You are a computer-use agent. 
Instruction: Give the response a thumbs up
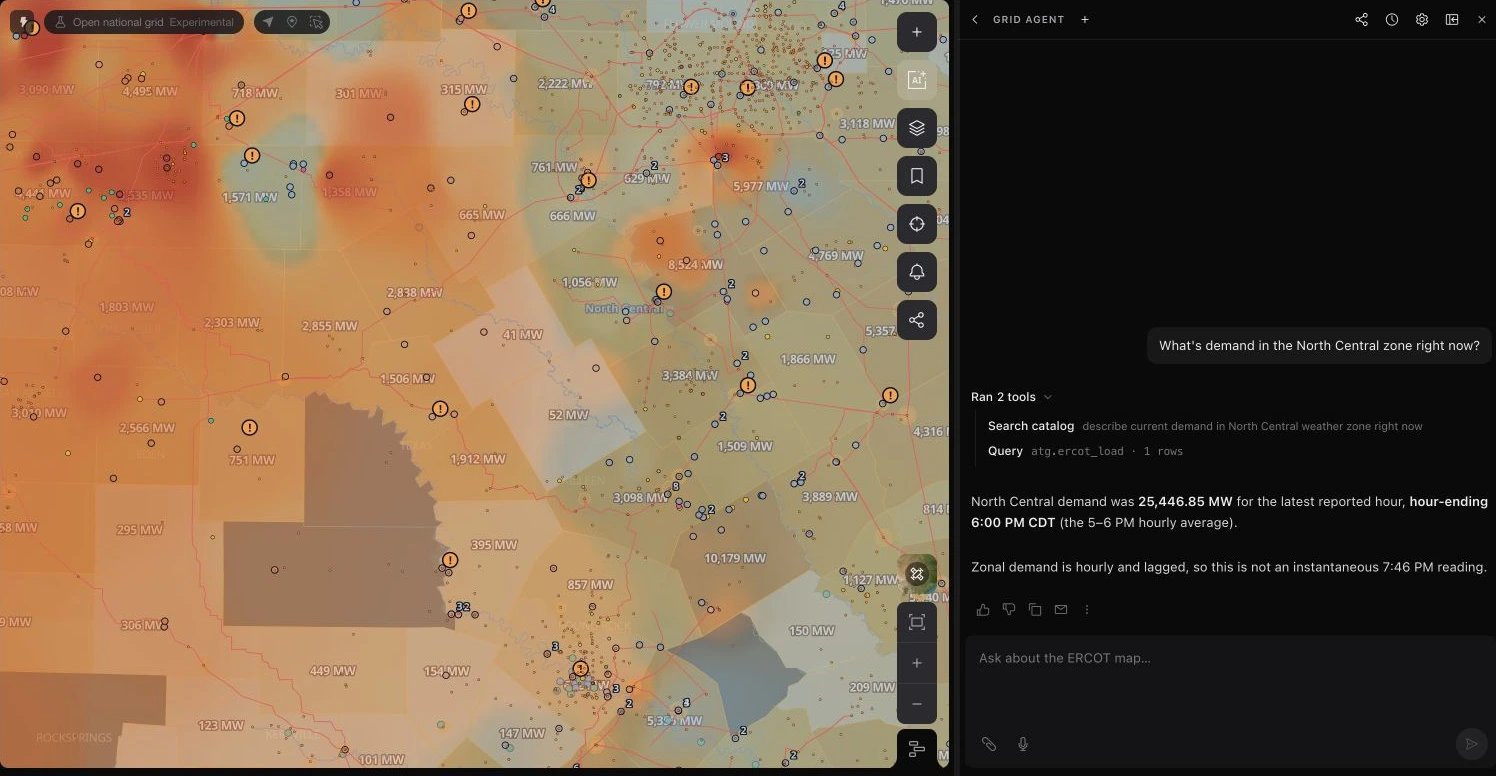983,610
